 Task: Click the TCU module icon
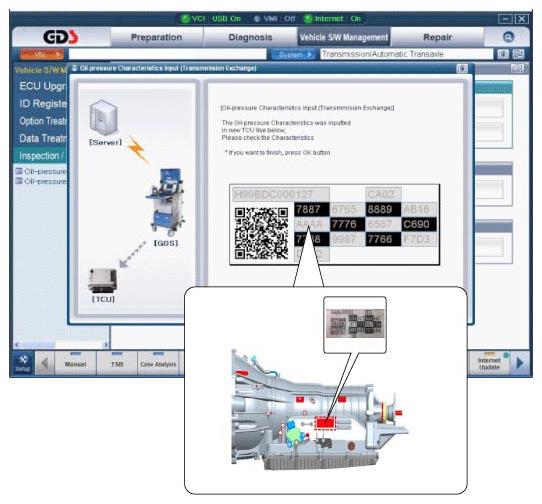102,280
